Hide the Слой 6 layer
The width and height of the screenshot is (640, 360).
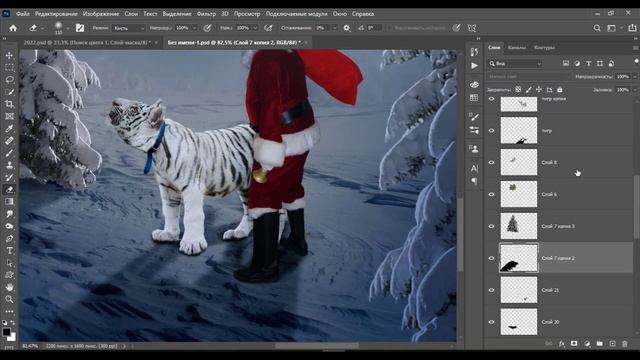point(491,194)
